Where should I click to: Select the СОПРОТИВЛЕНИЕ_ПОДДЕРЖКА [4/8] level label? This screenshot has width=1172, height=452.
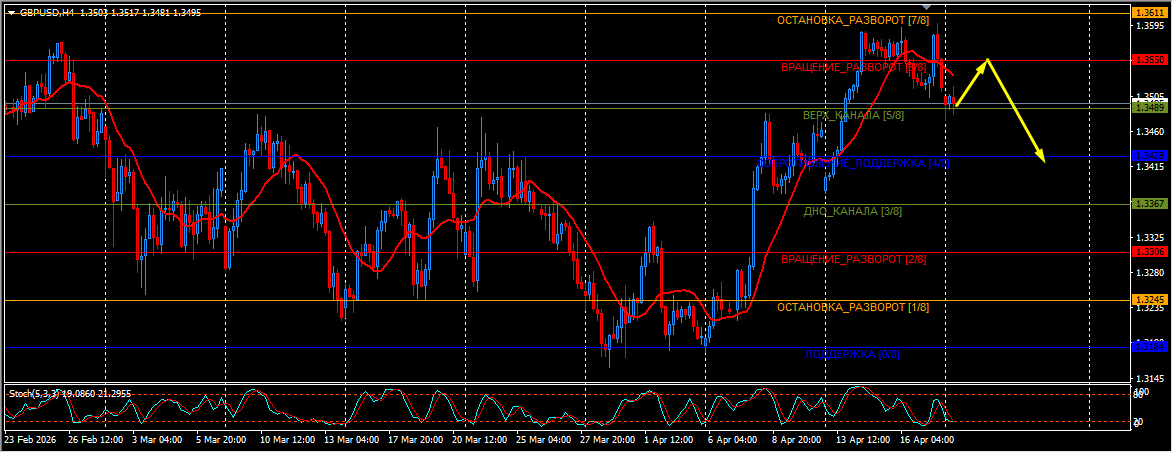tap(854, 163)
